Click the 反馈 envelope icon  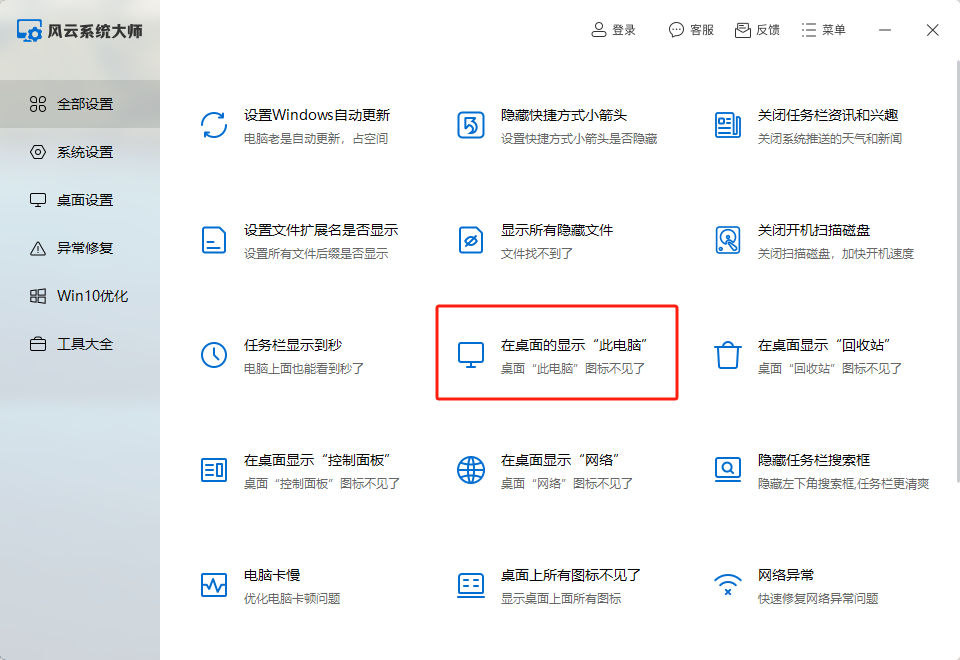[743, 30]
